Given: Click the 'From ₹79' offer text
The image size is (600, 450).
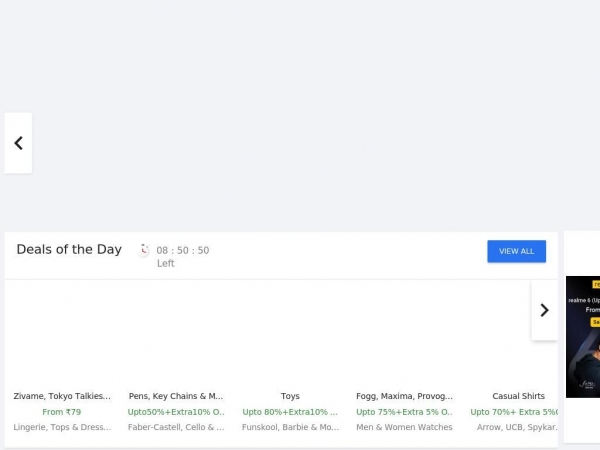Looking at the screenshot, I should click(62, 412).
